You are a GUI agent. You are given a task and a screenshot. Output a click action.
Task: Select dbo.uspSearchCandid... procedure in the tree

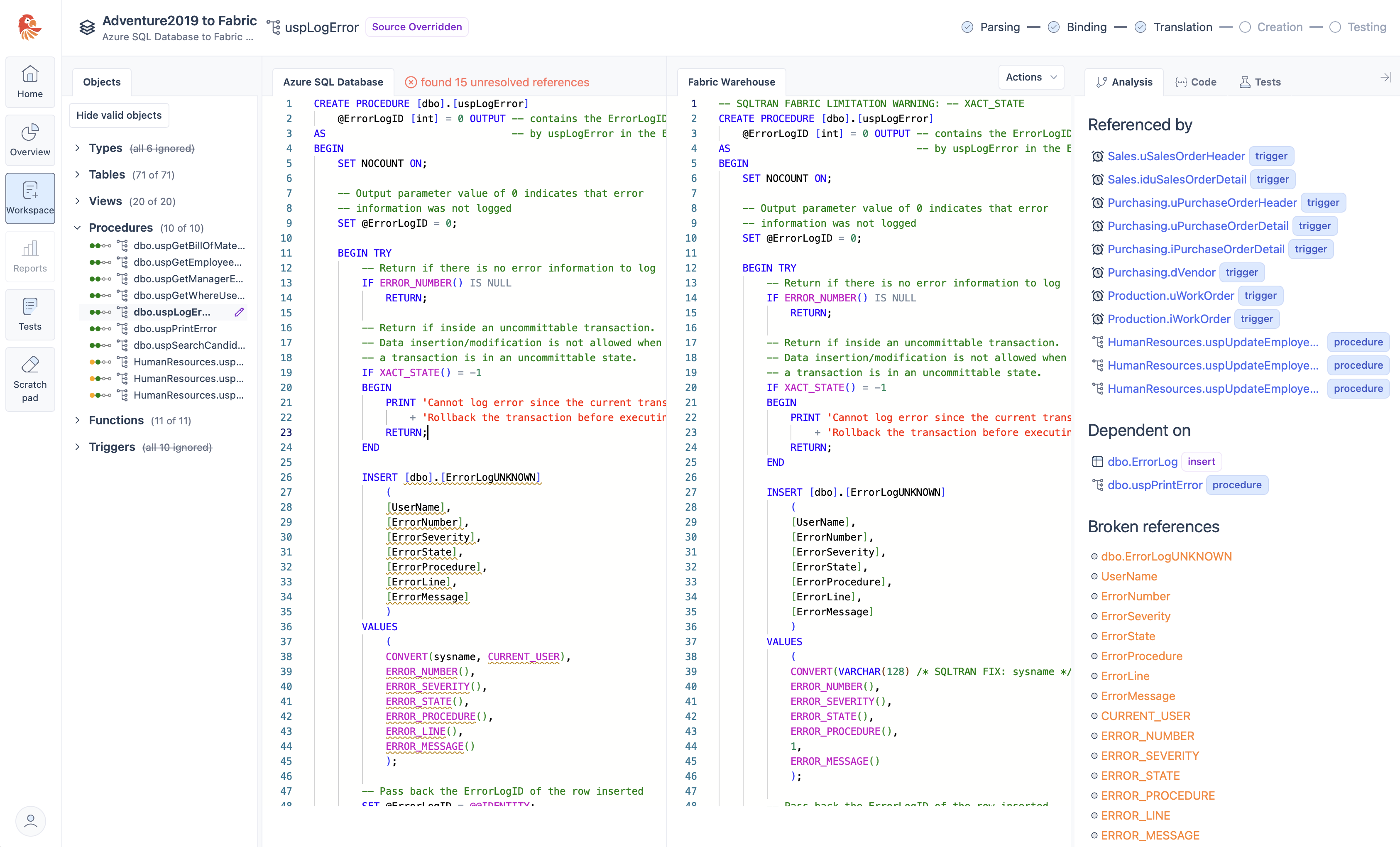pyautogui.click(x=188, y=345)
